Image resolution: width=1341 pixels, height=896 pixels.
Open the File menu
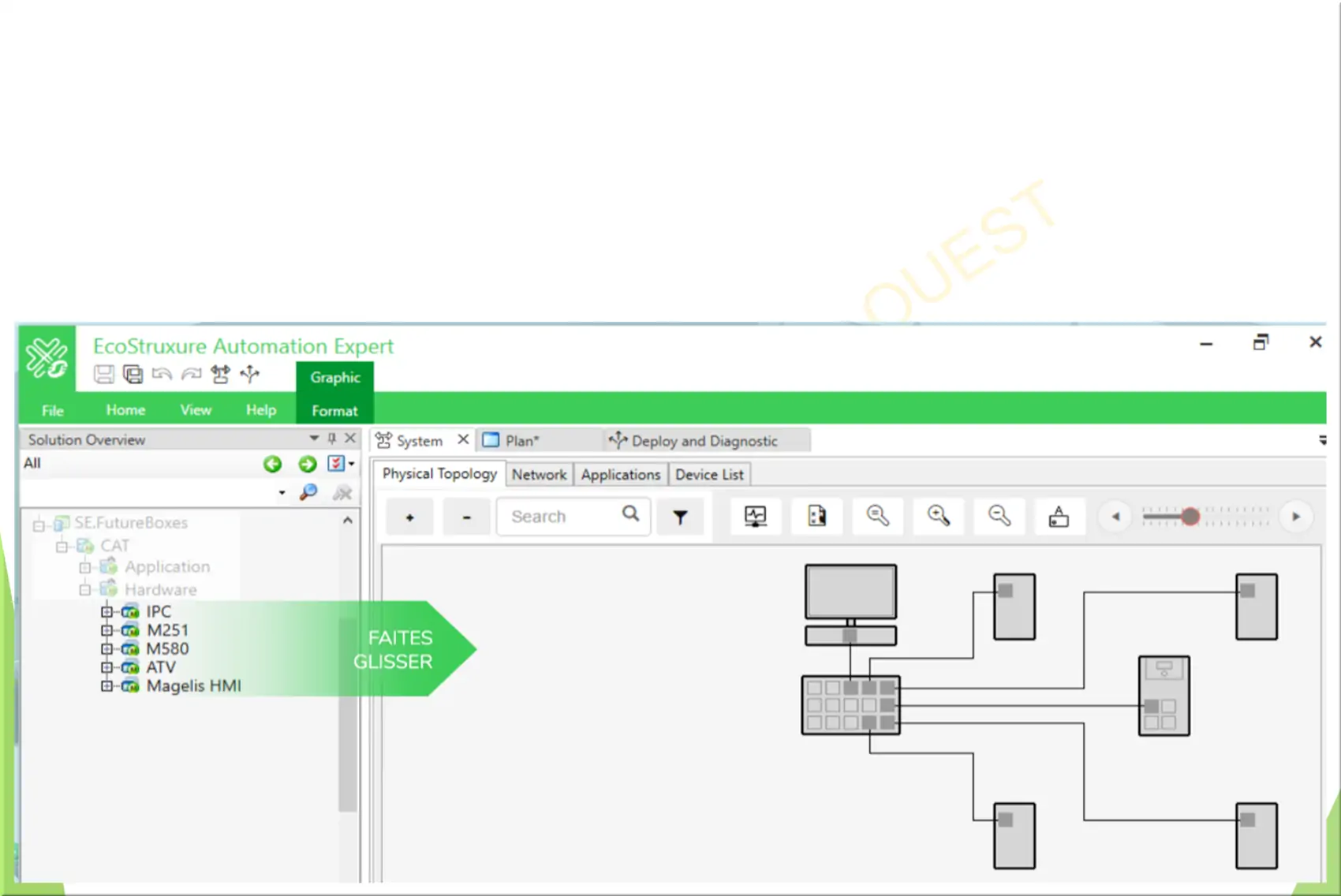point(53,410)
